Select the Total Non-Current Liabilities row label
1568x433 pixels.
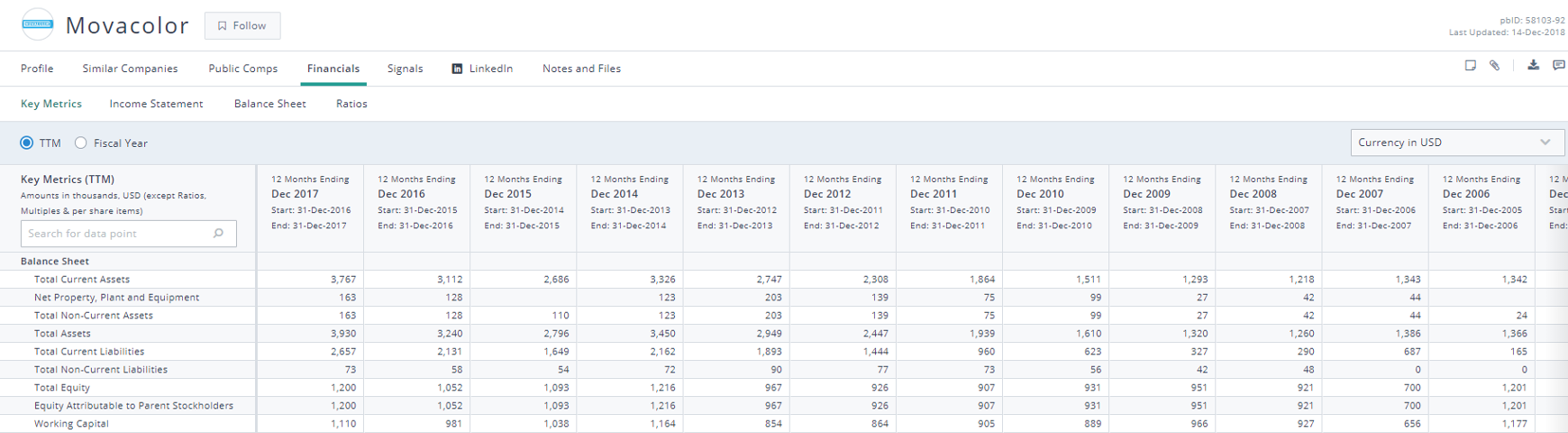click(x=101, y=370)
